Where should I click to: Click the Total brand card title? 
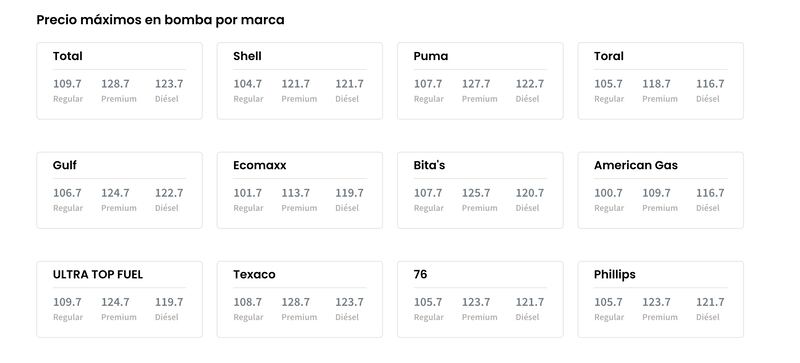tap(67, 56)
